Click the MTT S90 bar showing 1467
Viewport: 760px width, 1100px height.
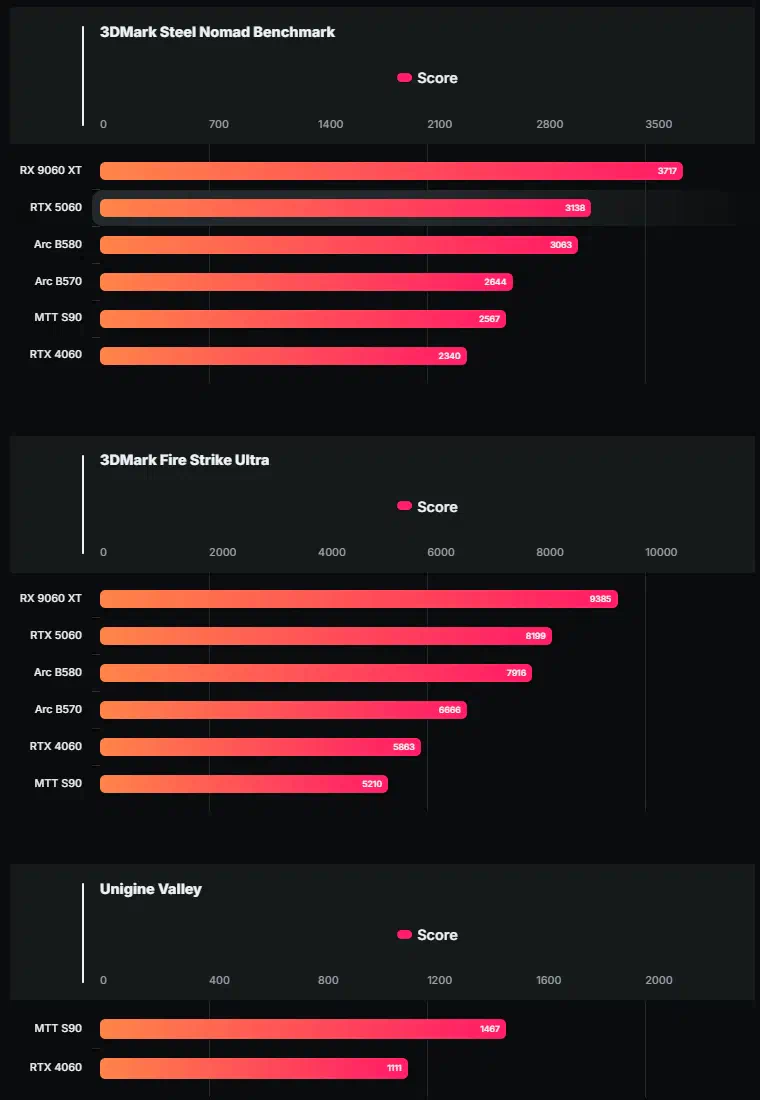tap(303, 1029)
